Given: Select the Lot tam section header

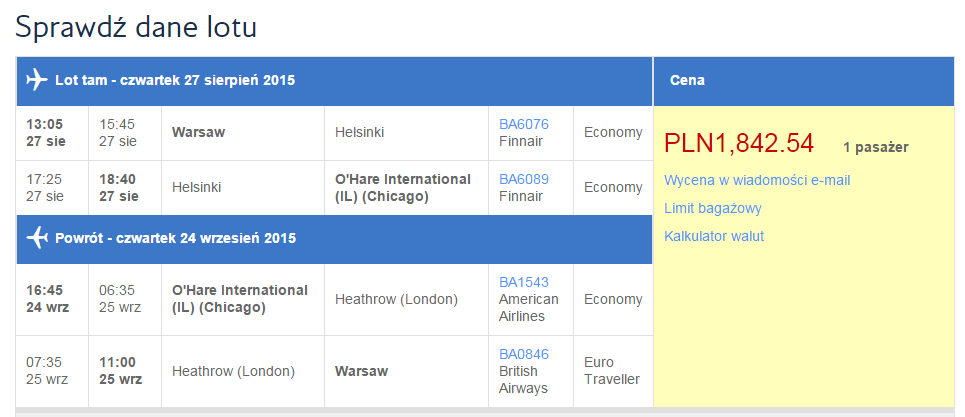Looking at the screenshot, I should click(334, 81).
